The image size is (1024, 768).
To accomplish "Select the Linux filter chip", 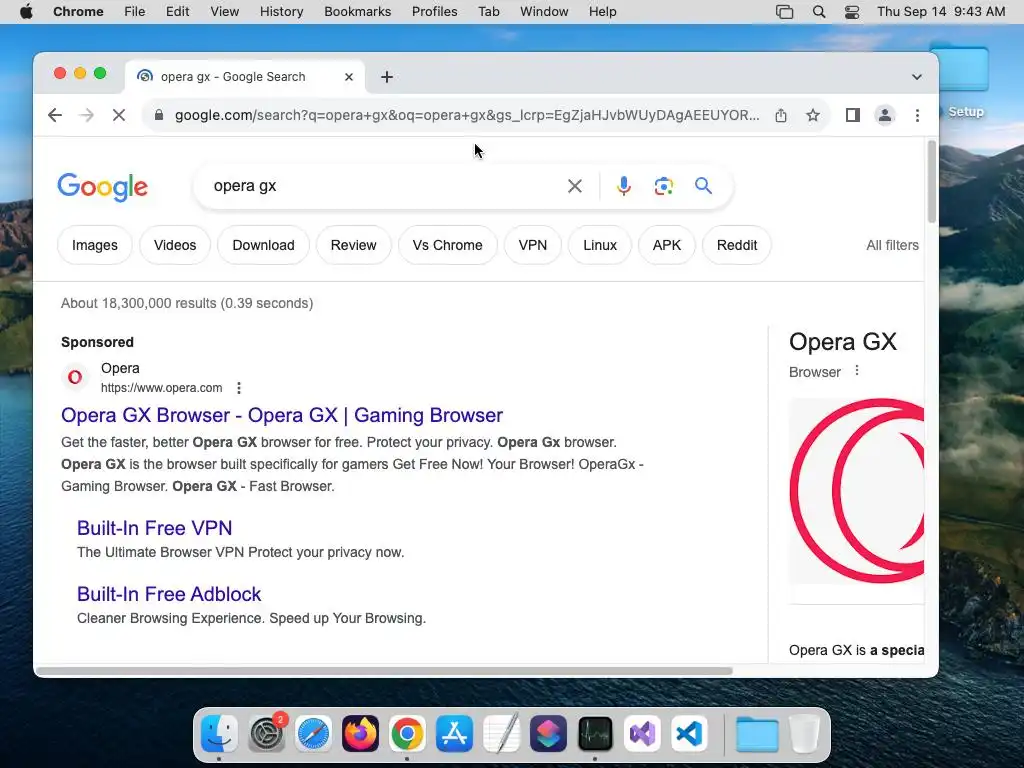I will [x=600, y=246].
